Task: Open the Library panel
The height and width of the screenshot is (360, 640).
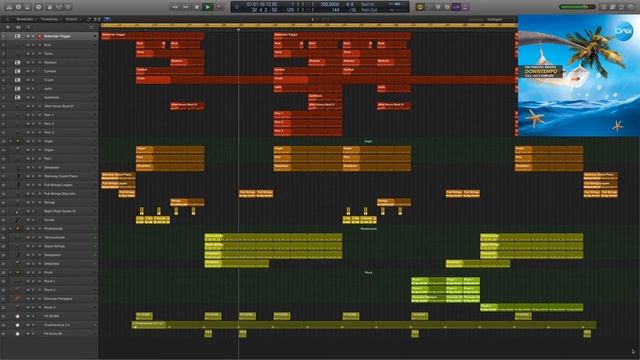Action: pyautogui.click(x=9, y=7)
